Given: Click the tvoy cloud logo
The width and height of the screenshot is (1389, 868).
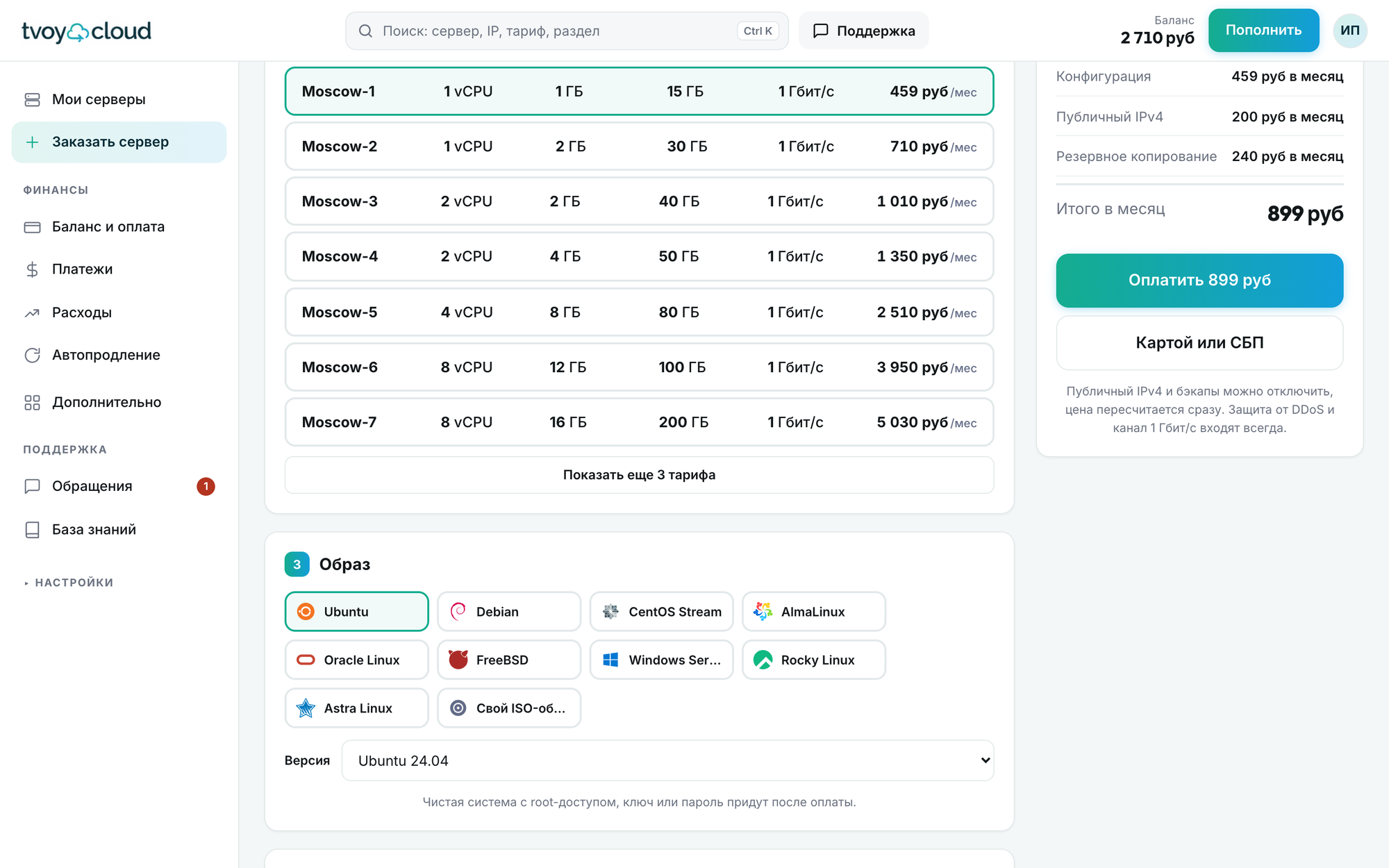Looking at the screenshot, I should point(86,31).
